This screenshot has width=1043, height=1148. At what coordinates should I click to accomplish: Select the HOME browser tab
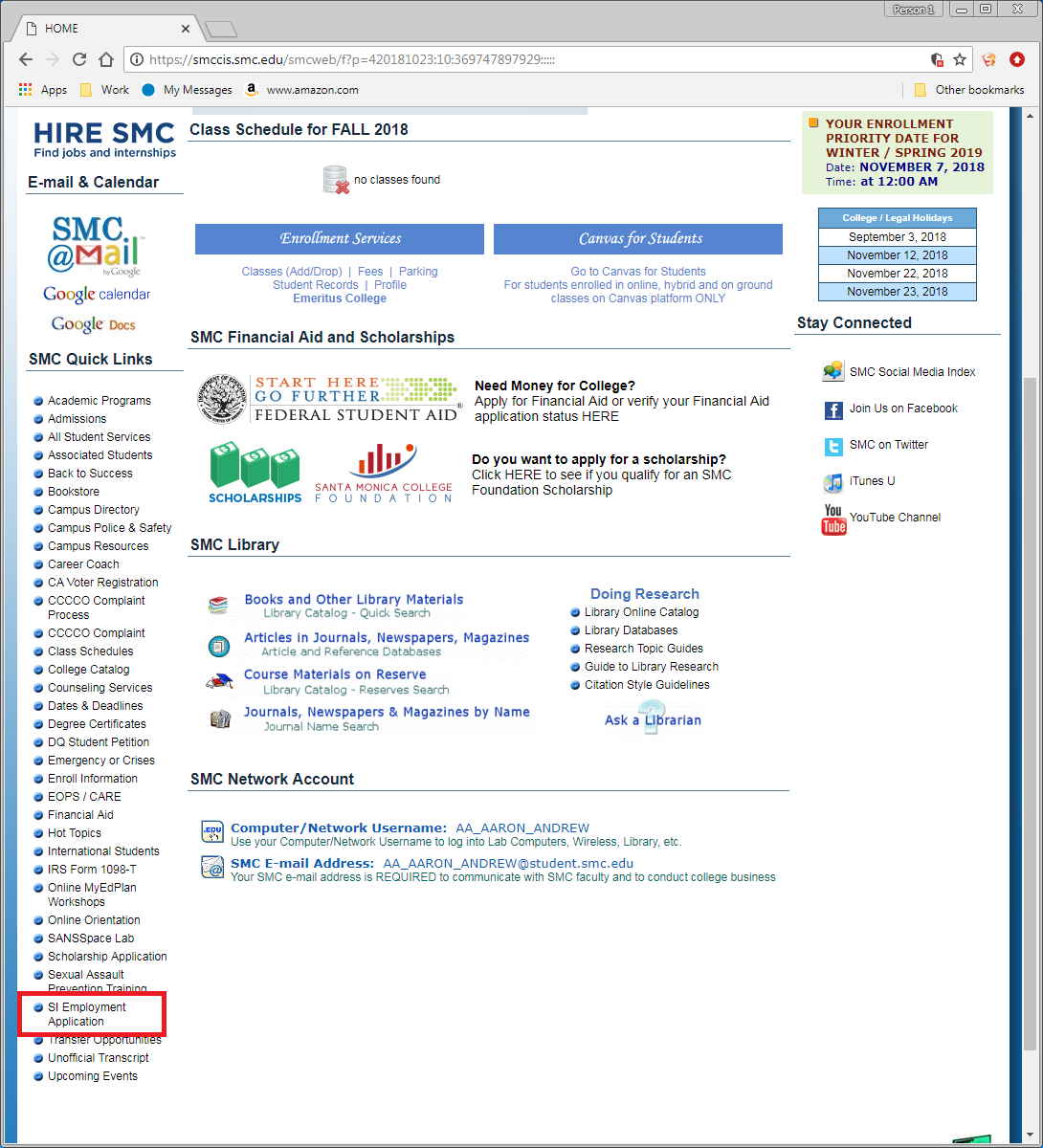[x=105, y=29]
